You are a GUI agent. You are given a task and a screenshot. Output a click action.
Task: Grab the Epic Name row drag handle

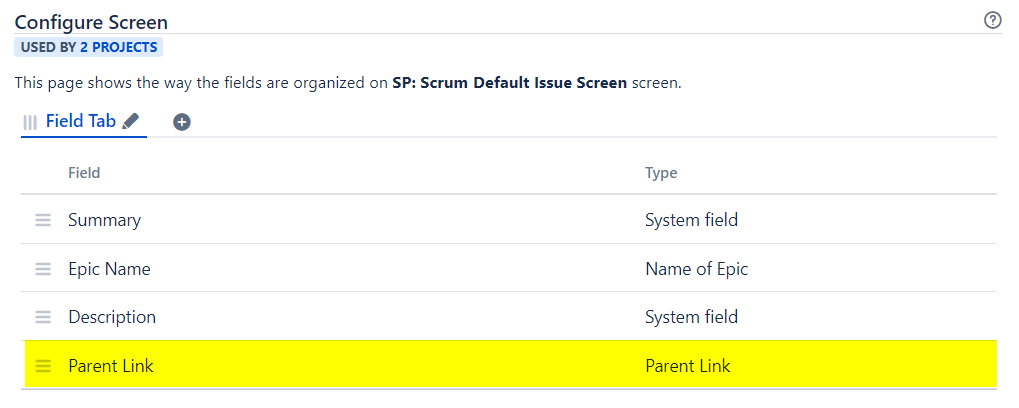(43, 269)
